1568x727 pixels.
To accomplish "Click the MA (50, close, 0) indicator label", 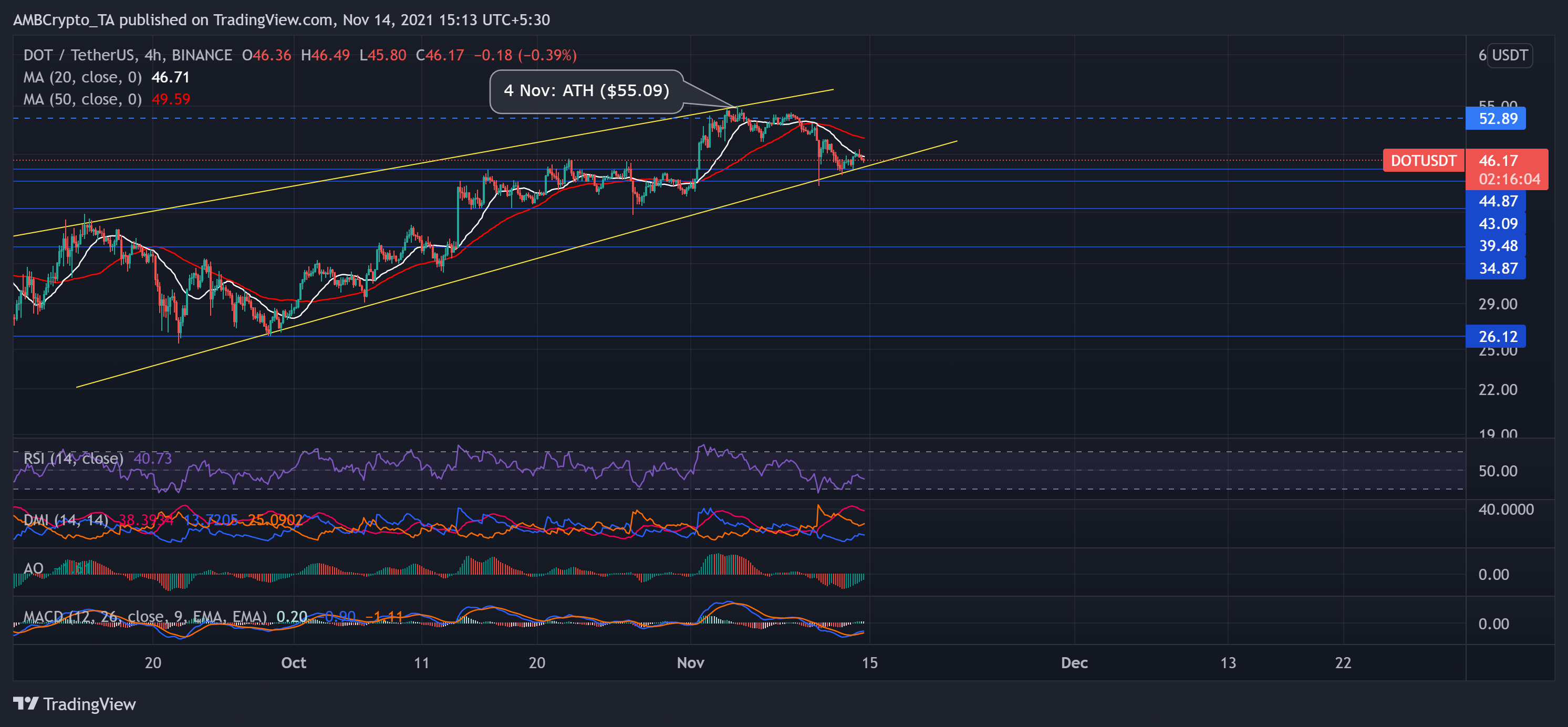I will (x=82, y=99).
